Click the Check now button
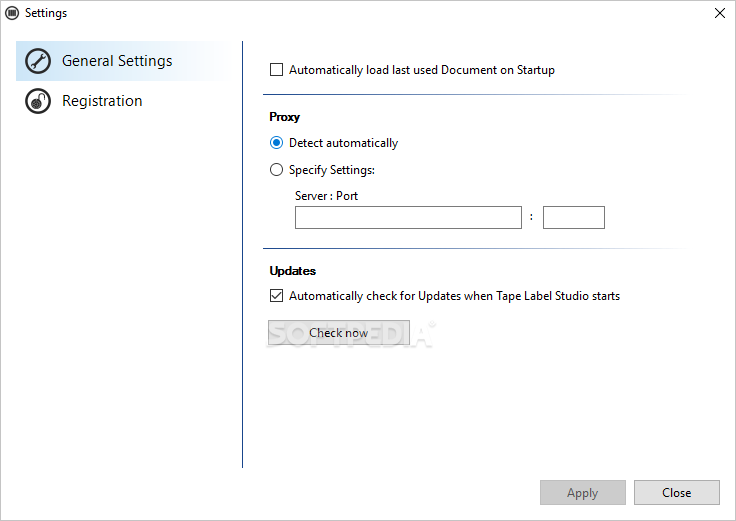This screenshot has width=736, height=521. pos(339,333)
